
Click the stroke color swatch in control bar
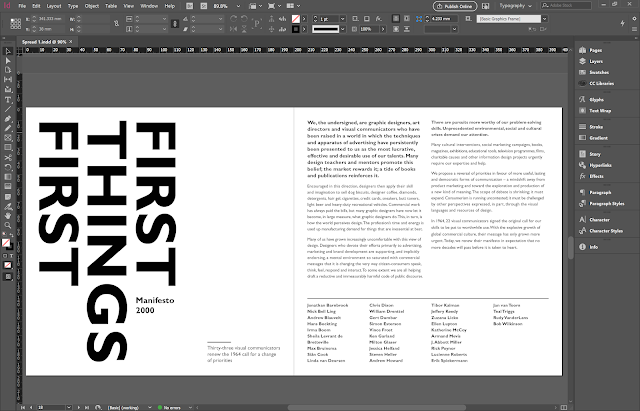click(296, 29)
